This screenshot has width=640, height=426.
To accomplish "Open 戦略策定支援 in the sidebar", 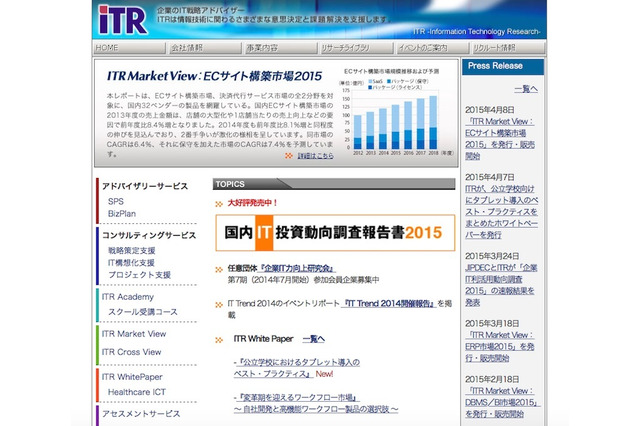I will coord(131,251).
